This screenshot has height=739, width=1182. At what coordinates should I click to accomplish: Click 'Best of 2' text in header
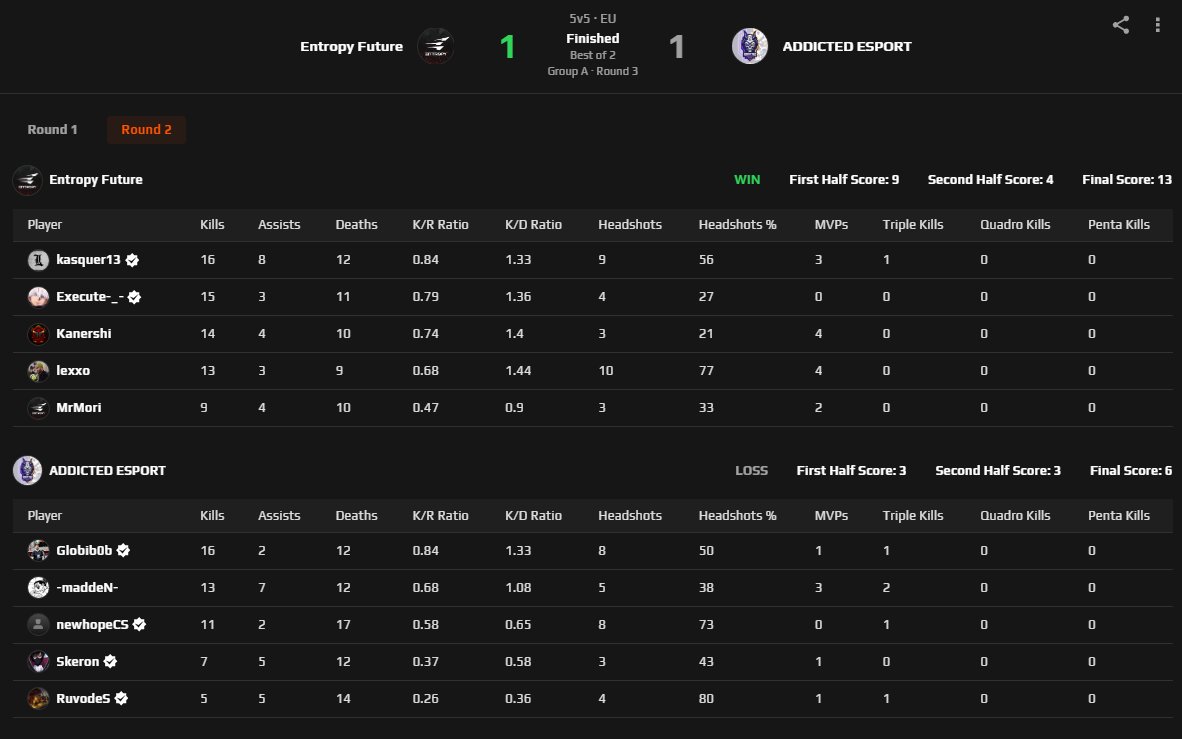(x=593, y=55)
